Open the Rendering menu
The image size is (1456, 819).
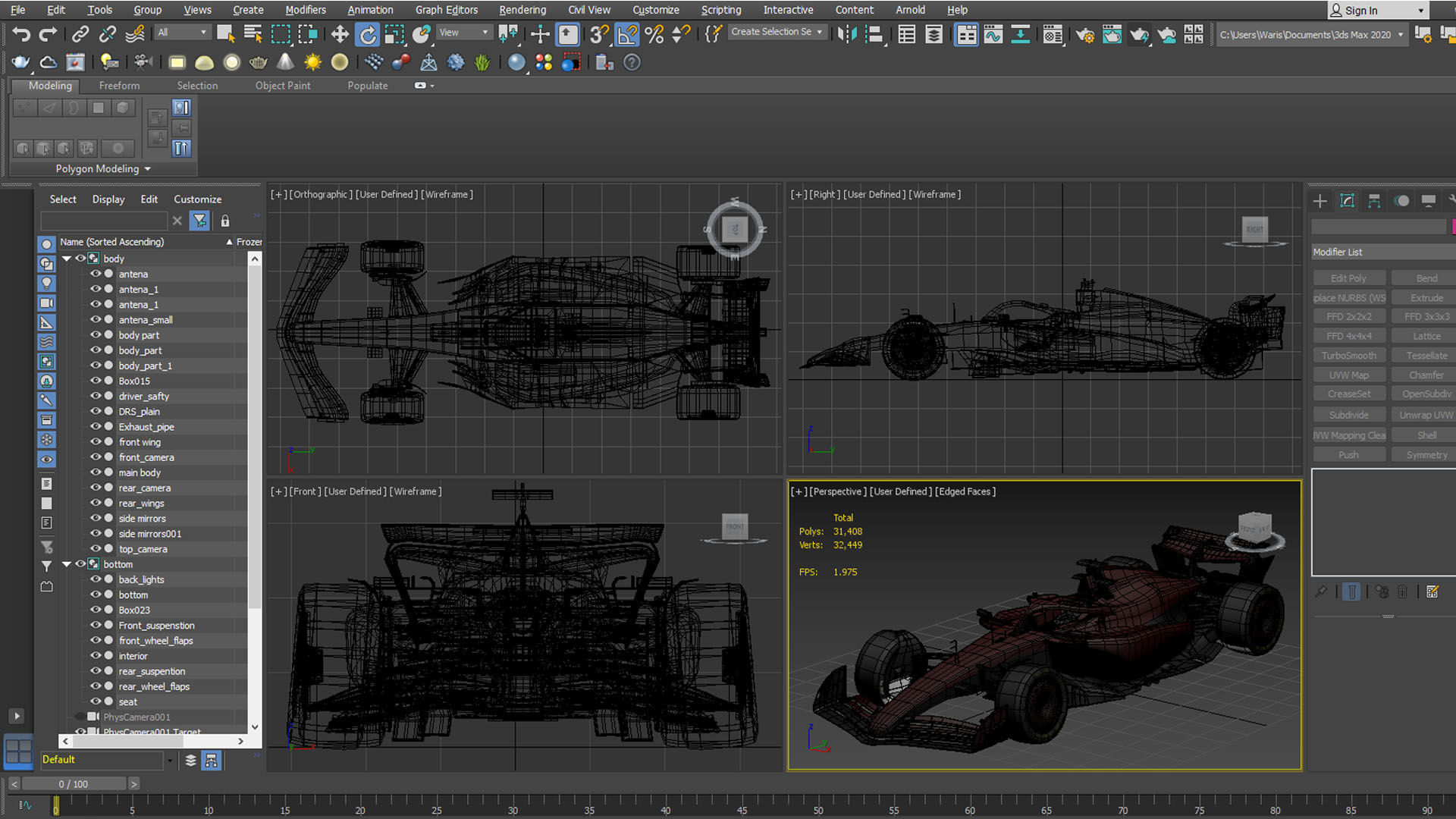pos(522,10)
